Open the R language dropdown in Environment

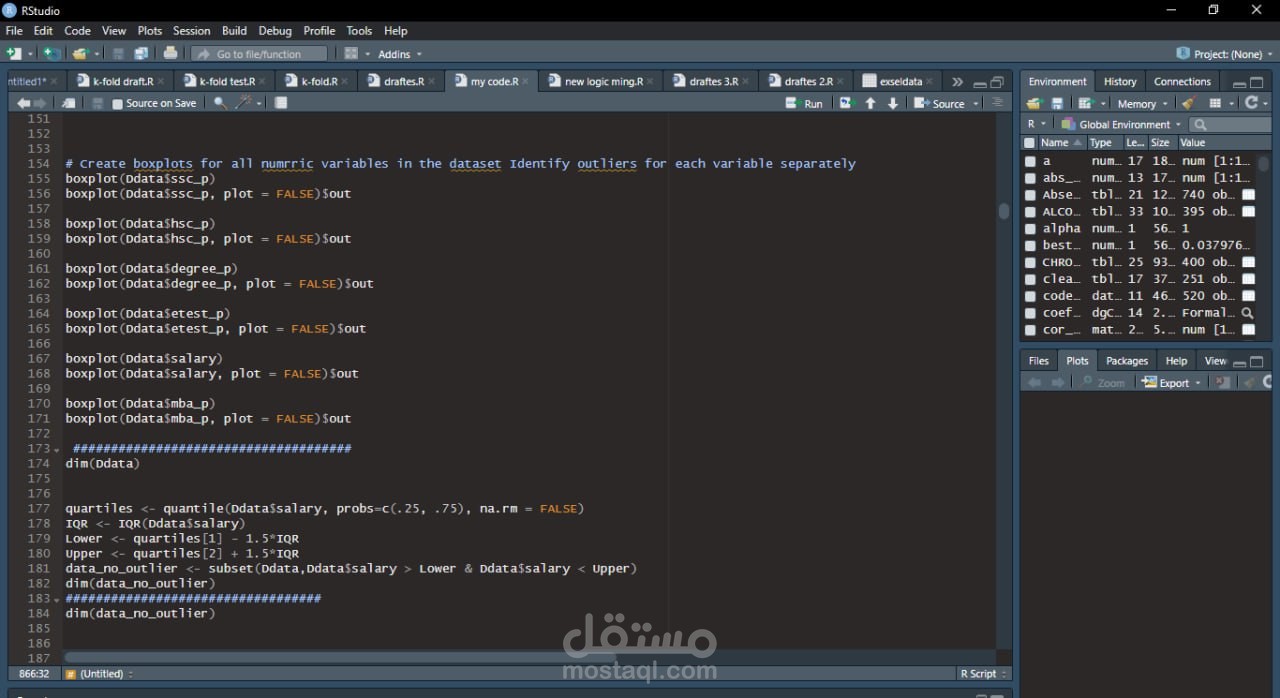[x=1036, y=124]
